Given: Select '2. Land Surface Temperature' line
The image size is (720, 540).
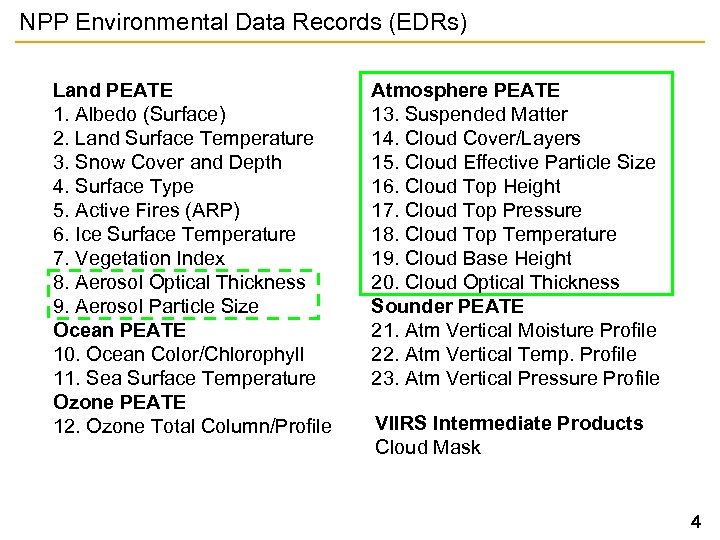Looking at the screenshot, I should [x=183, y=138].
